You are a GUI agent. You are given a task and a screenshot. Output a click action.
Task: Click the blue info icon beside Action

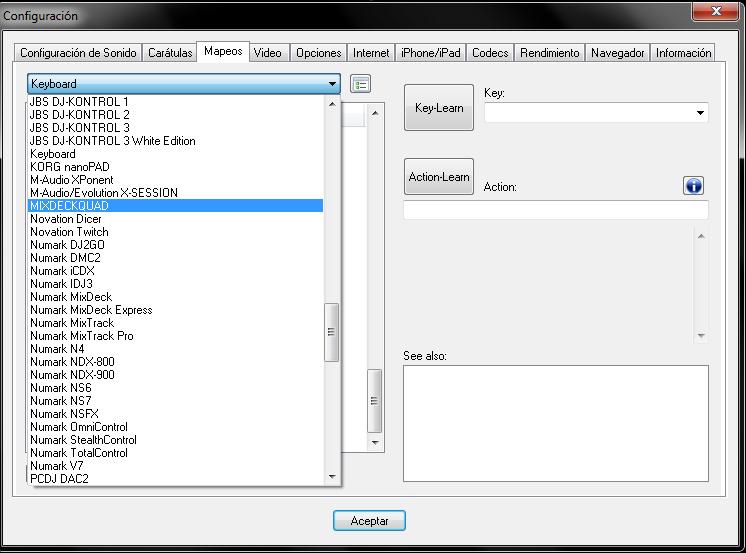click(693, 186)
